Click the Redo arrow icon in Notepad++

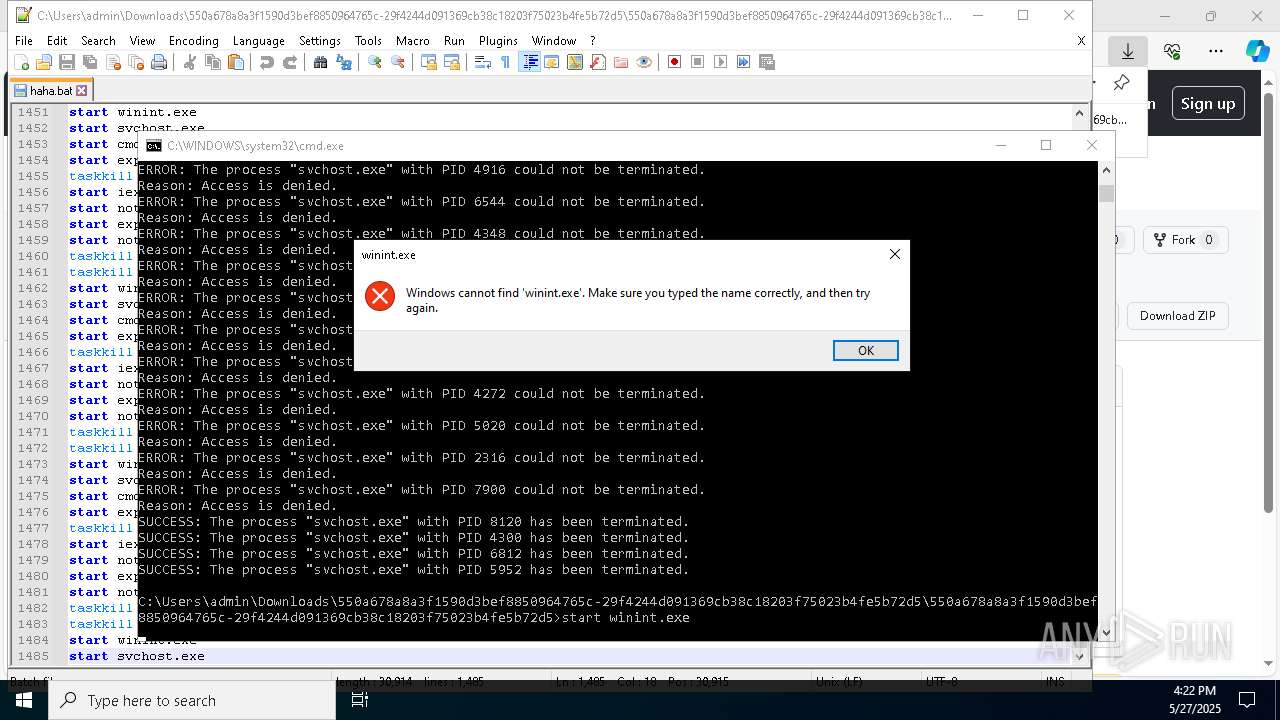tap(289, 62)
